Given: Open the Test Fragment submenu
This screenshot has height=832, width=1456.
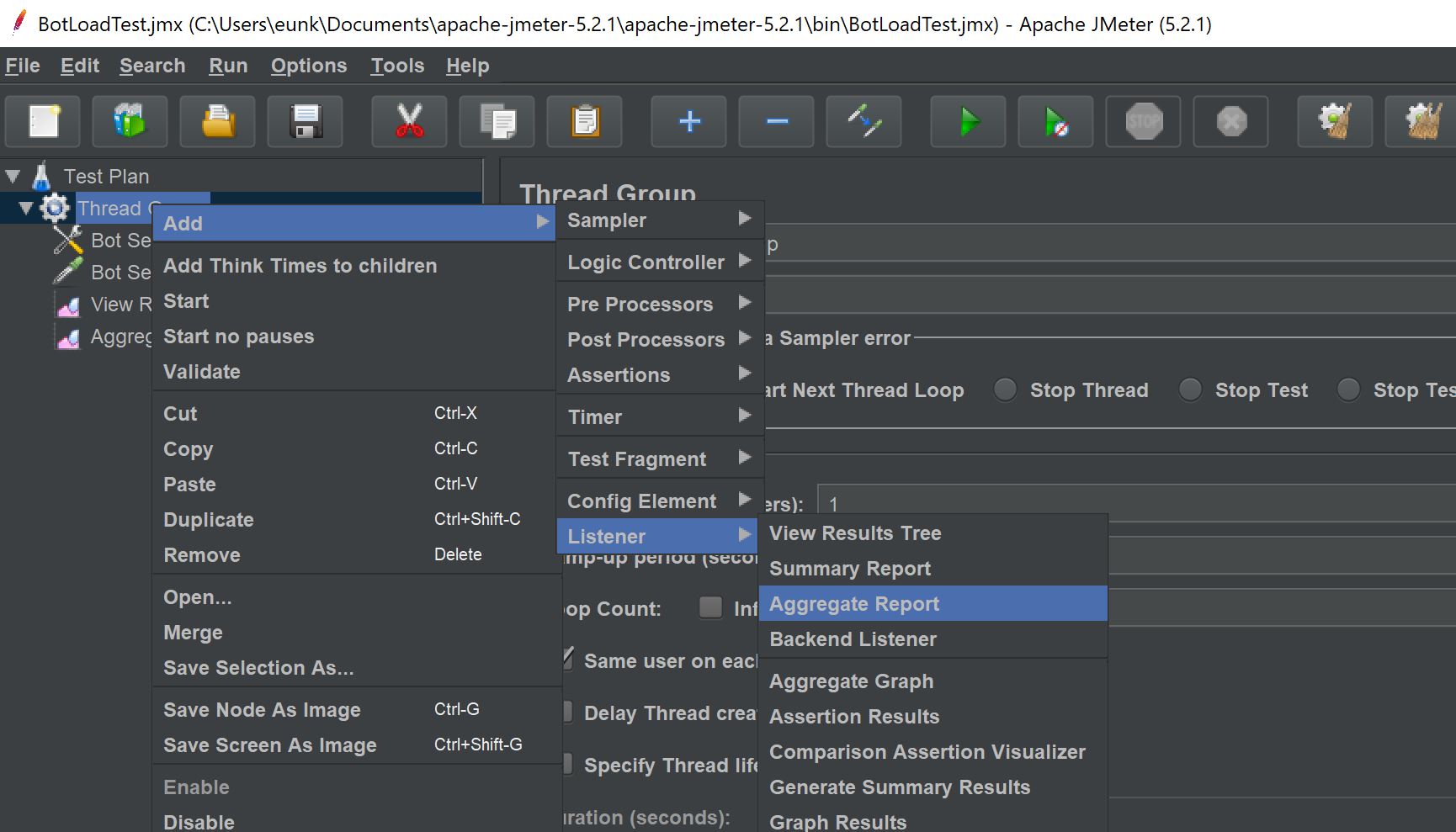Looking at the screenshot, I should [x=661, y=458].
